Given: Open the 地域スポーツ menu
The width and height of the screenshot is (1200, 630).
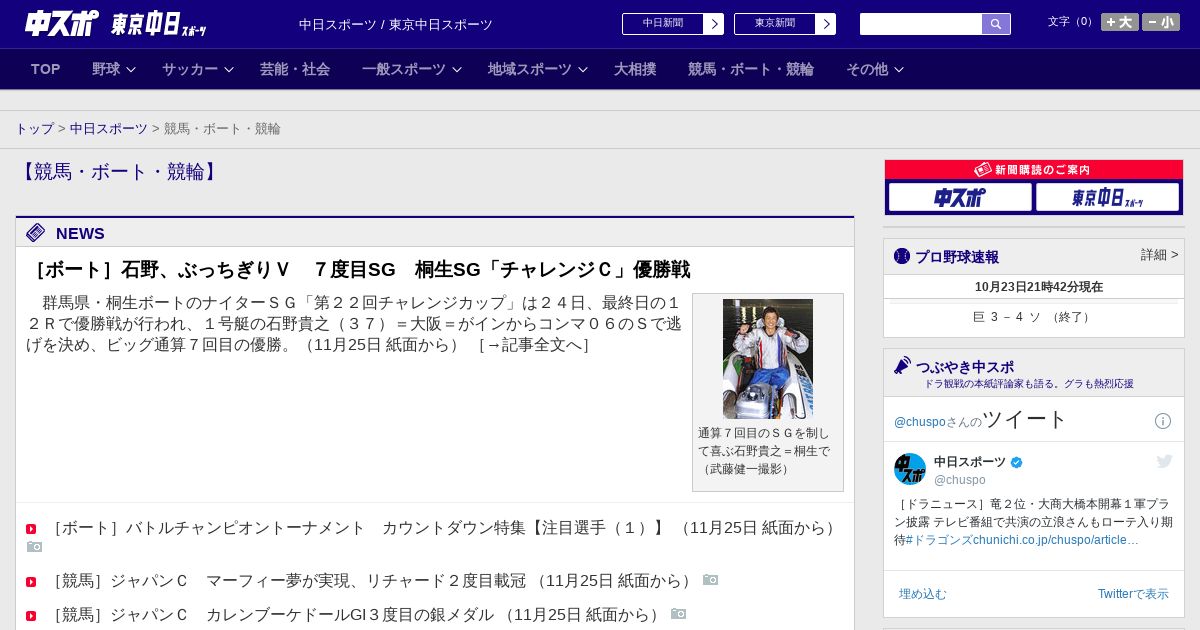Looking at the screenshot, I should 530,69.
